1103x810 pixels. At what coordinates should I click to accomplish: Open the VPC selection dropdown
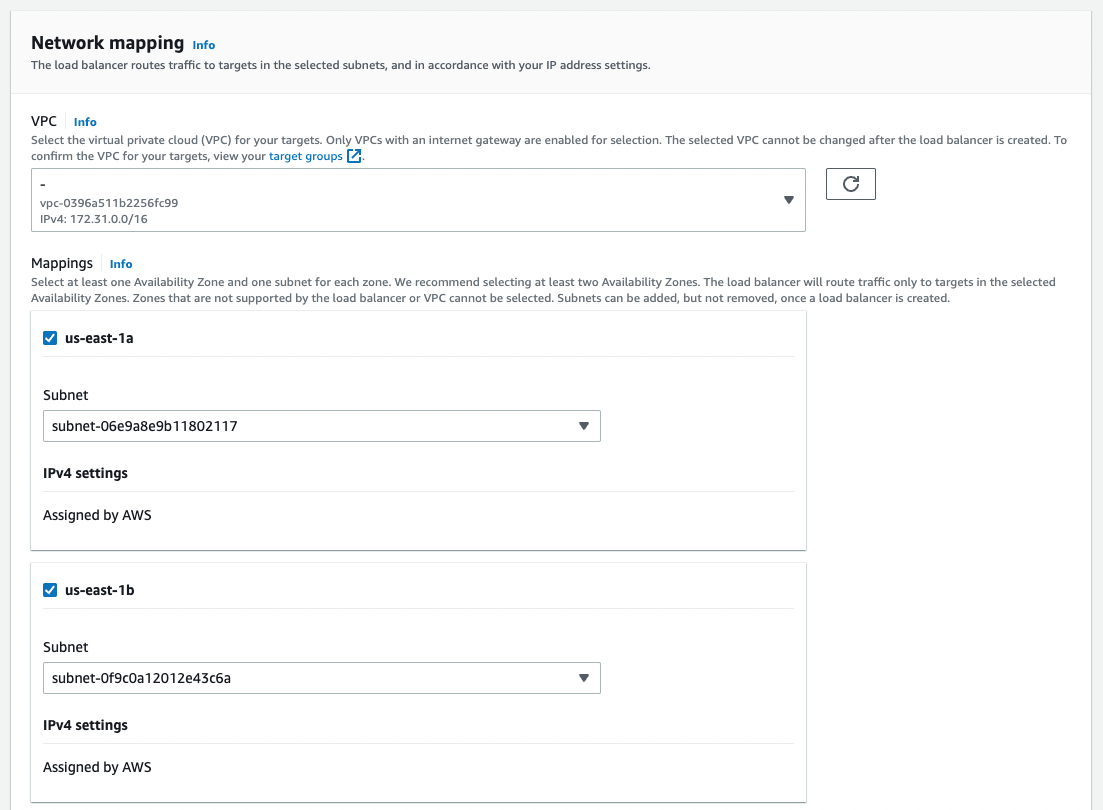(418, 200)
